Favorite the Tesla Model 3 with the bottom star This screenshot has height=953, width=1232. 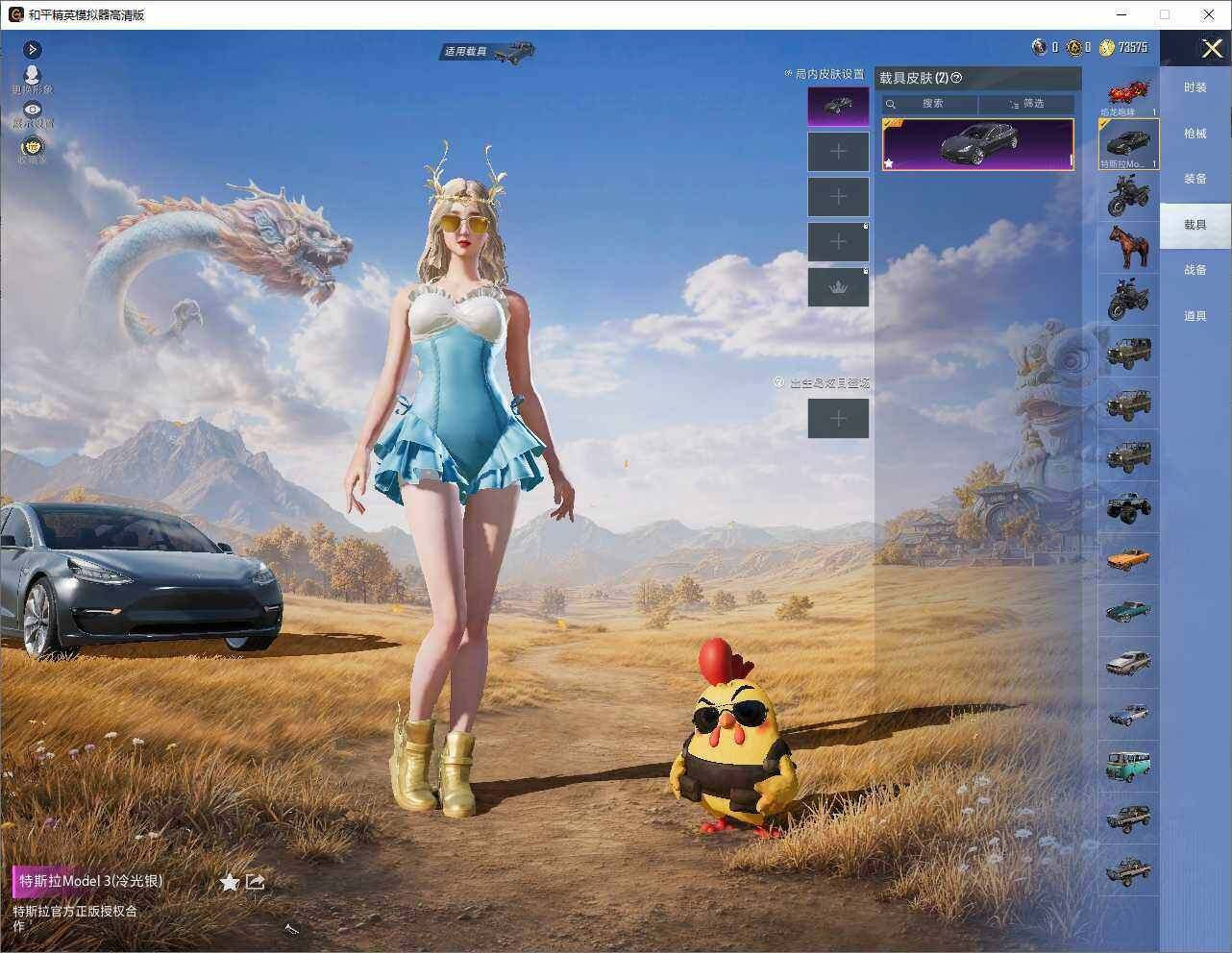click(x=229, y=882)
